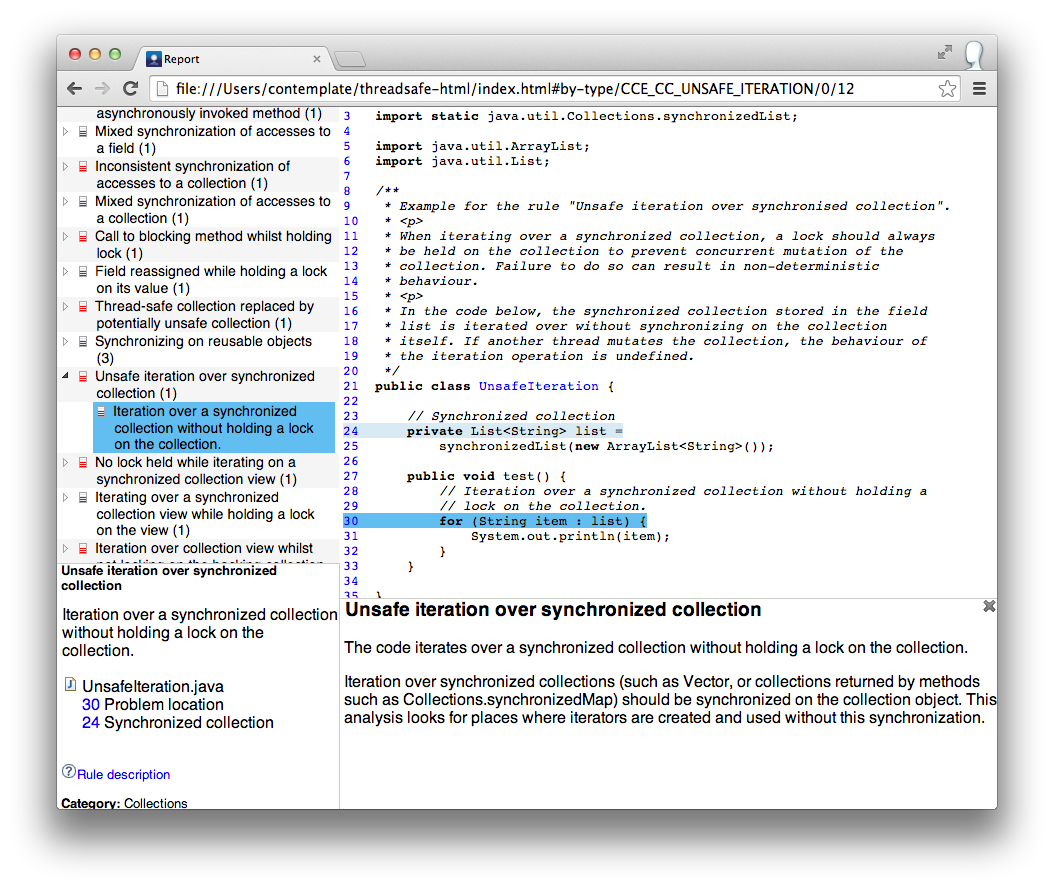Click red icon beside 'Mixed synchronization of accesses to a collection'

pyautogui.click(x=83, y=202)
